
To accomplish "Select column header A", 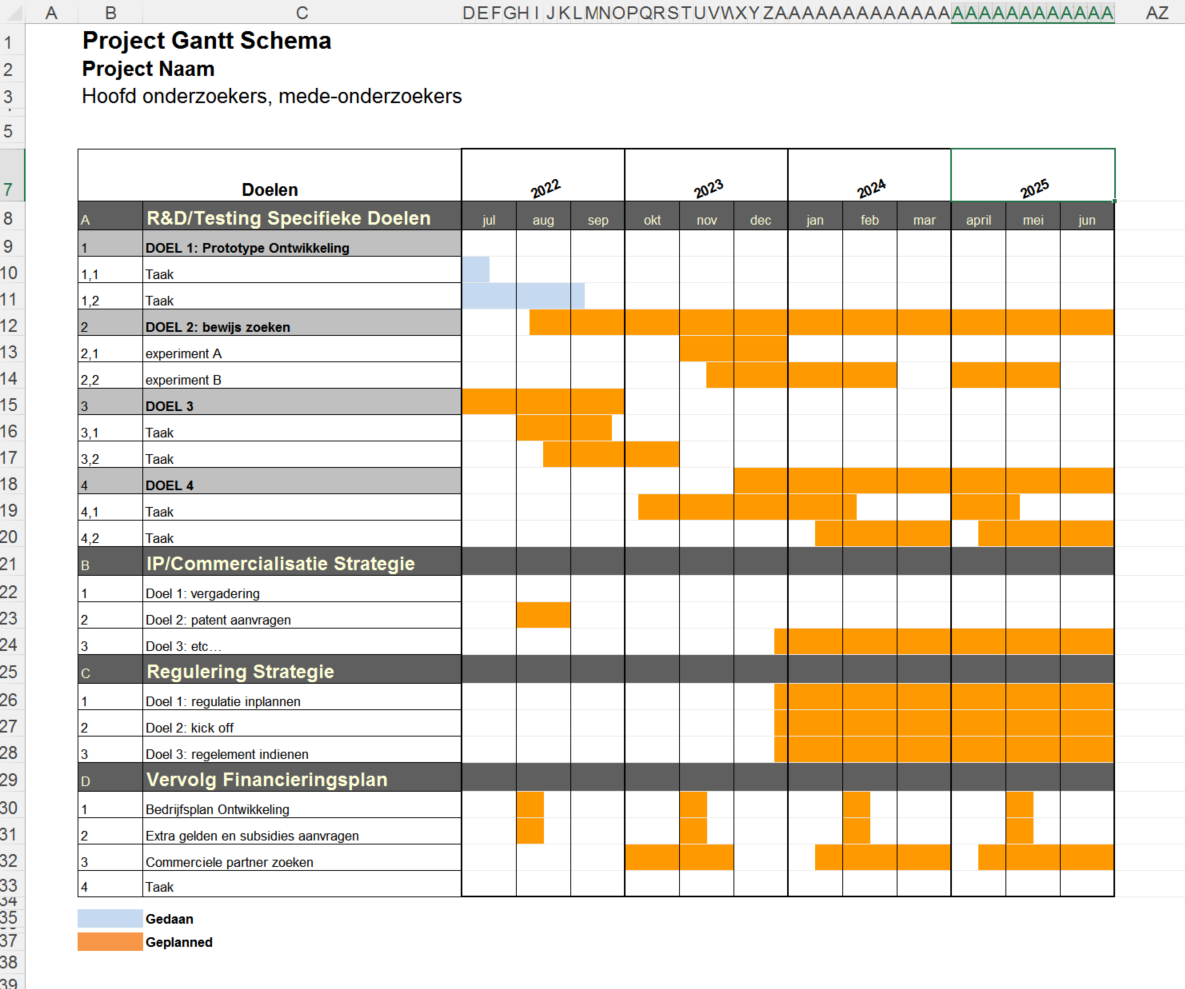I will pos(50,12).
